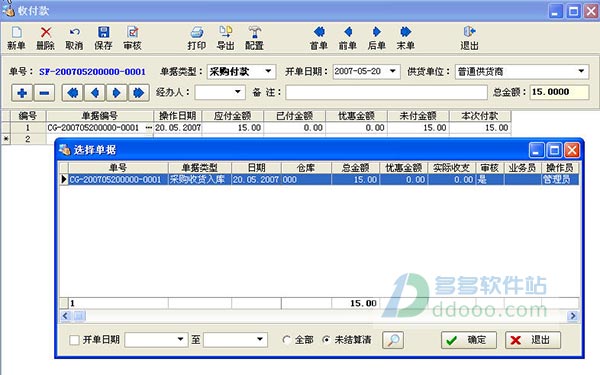Viewport: 600px width, 375px height.
Task: Click the 应付金额 column header
Action: click(x=232, y=116)
